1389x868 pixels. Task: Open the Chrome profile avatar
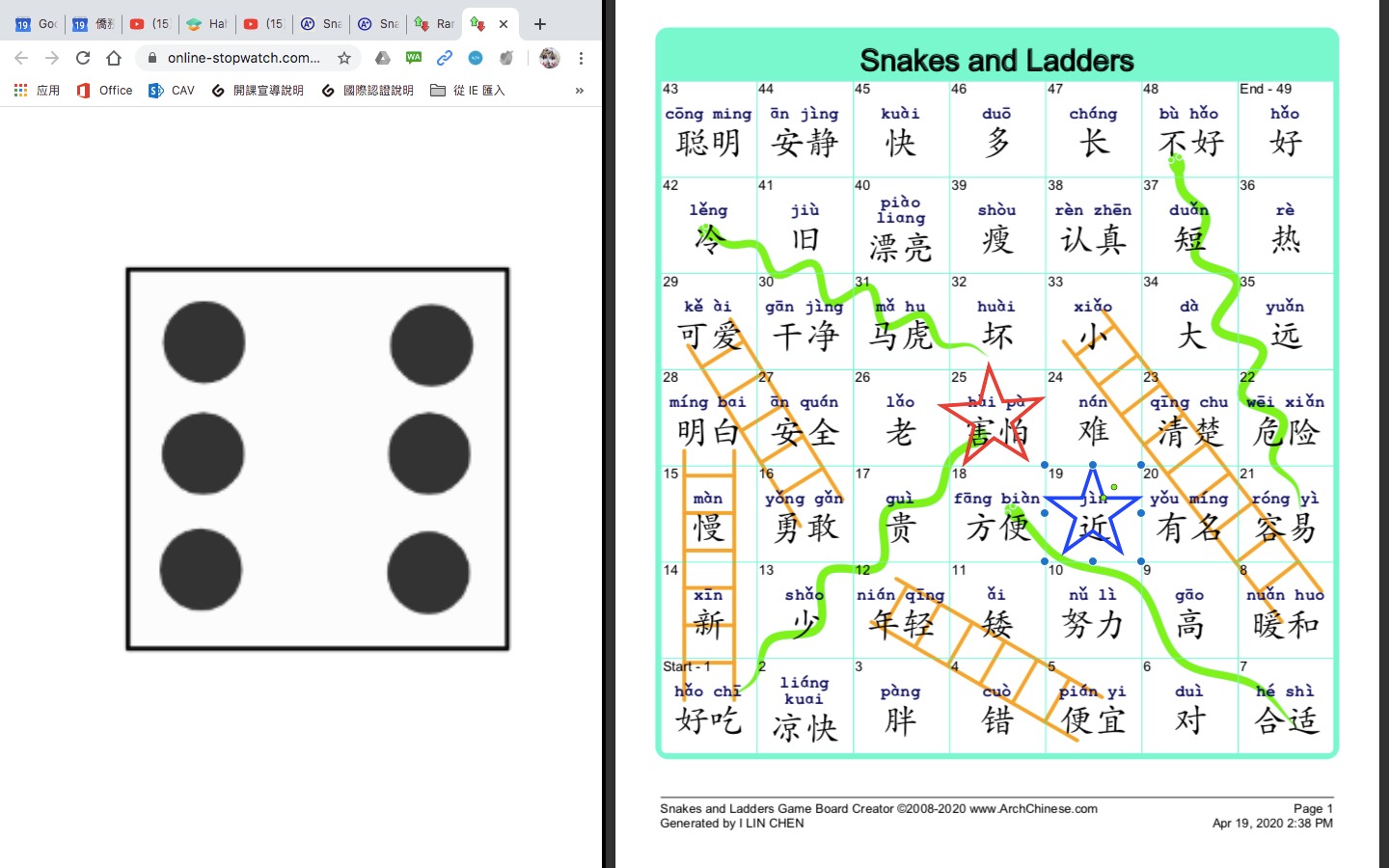click(550, 58)
